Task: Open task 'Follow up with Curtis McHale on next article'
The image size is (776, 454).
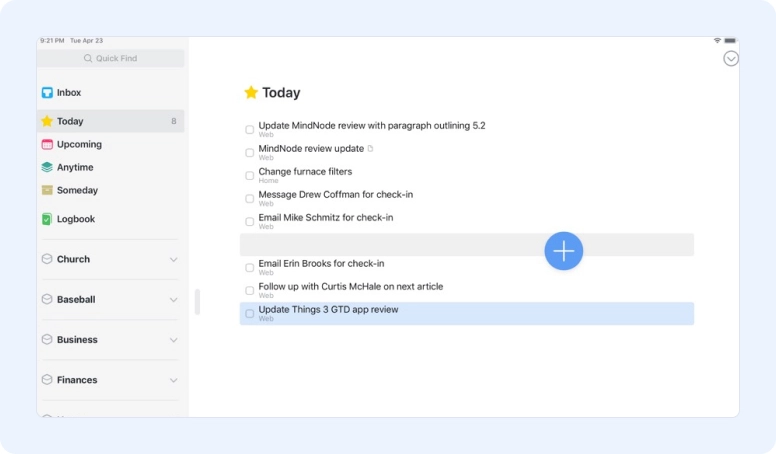Action: click(x=350, y=287)
